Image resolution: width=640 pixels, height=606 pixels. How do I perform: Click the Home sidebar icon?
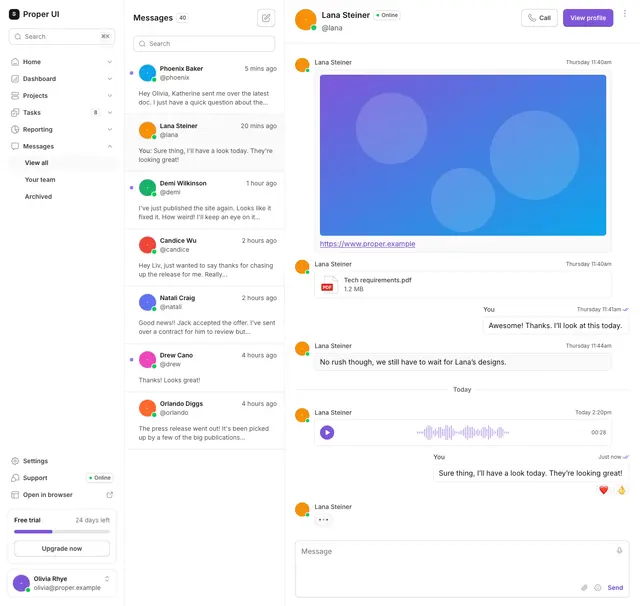15,62
